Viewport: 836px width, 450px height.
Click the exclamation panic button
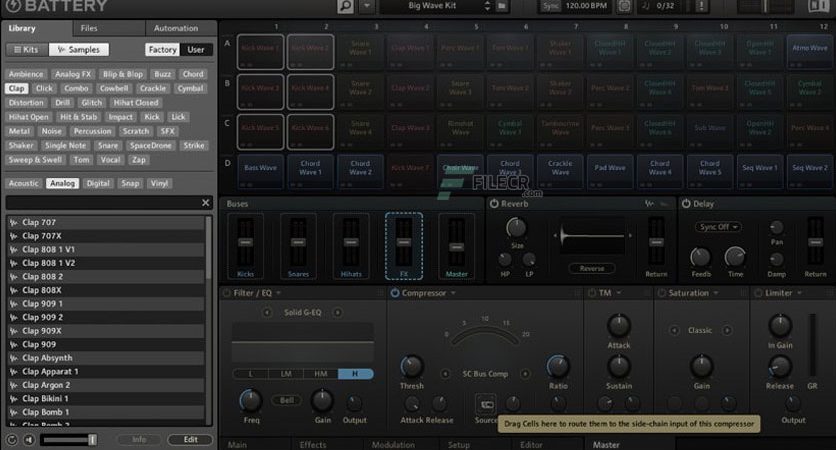702,6
